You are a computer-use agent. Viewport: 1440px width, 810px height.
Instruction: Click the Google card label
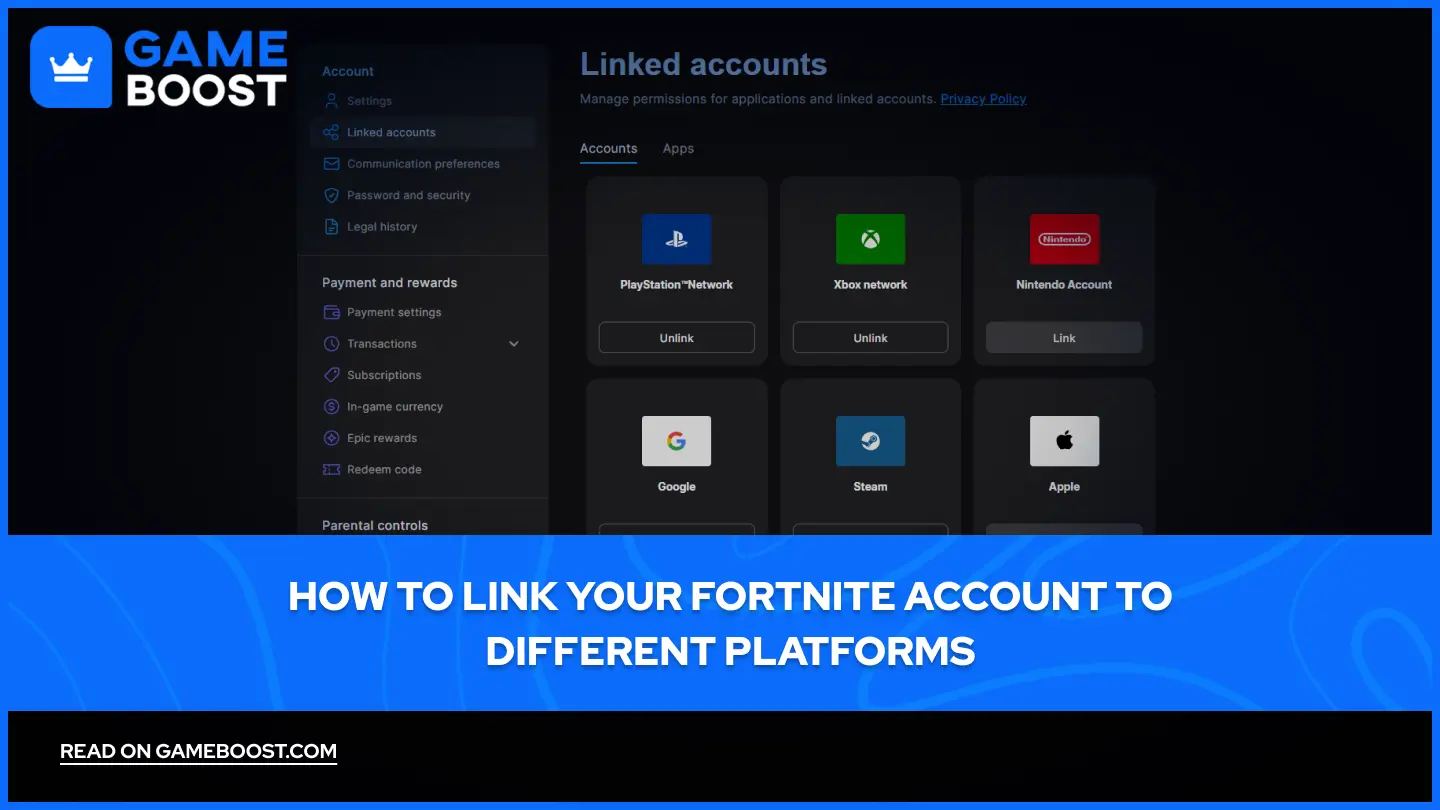(x=676, y=487)
